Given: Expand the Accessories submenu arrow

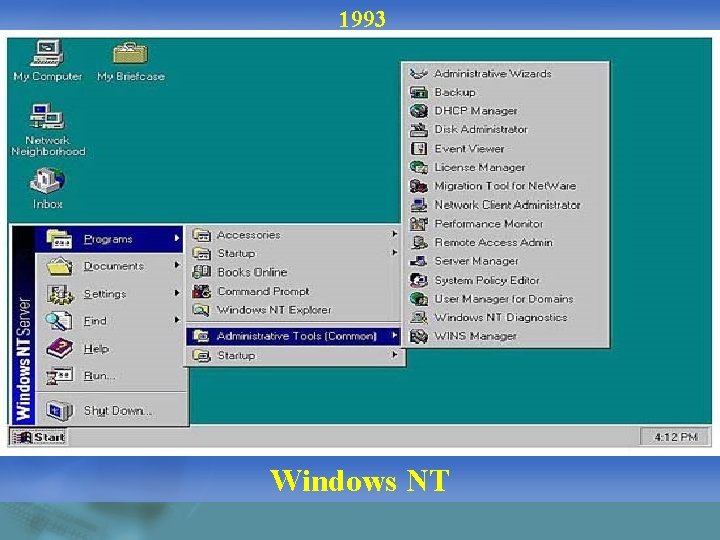Looking at the screenshot, I should (x=394, y=234).
